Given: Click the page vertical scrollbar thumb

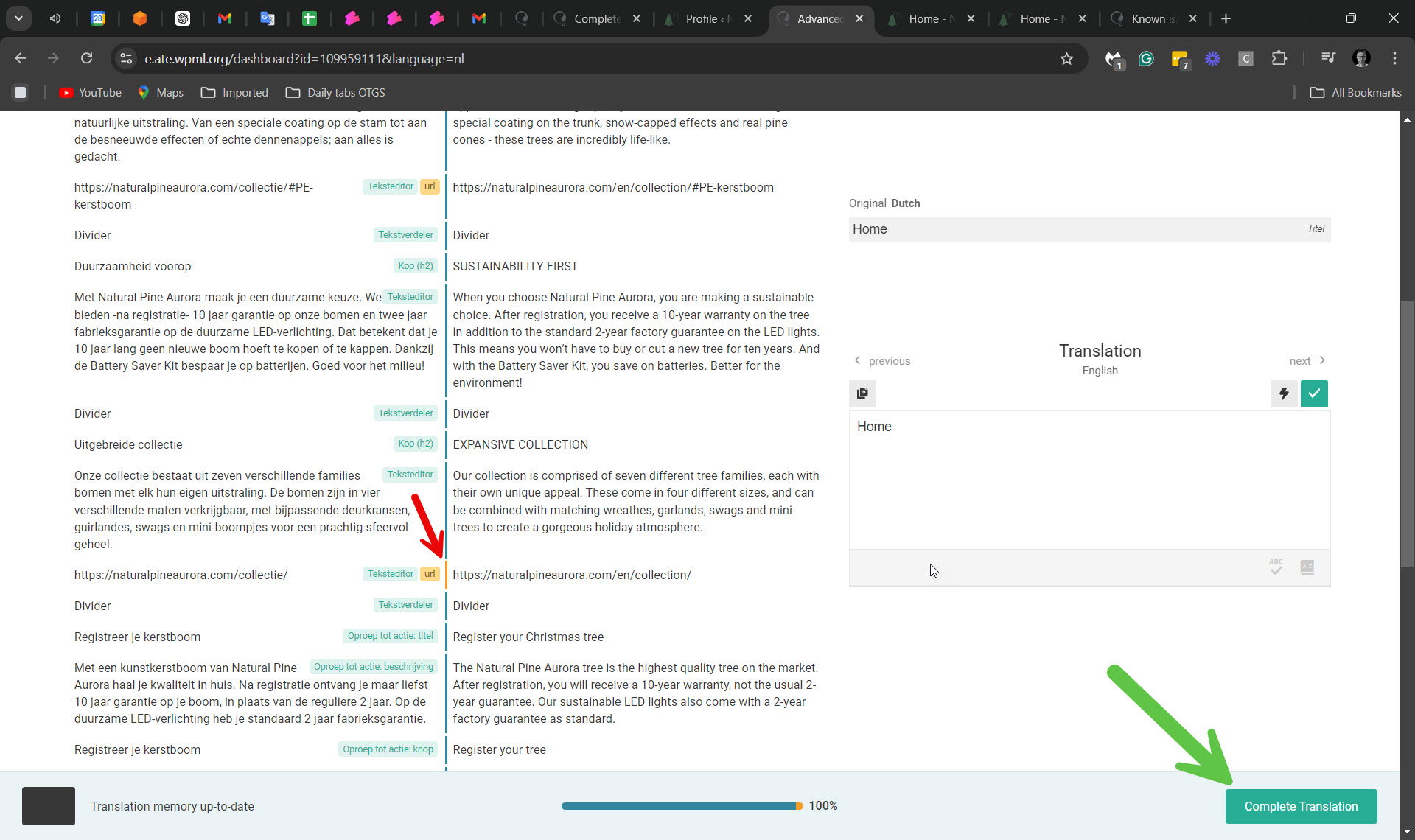Looking at the screenshot, I should pyautogui.click(x=1407, y=433).
